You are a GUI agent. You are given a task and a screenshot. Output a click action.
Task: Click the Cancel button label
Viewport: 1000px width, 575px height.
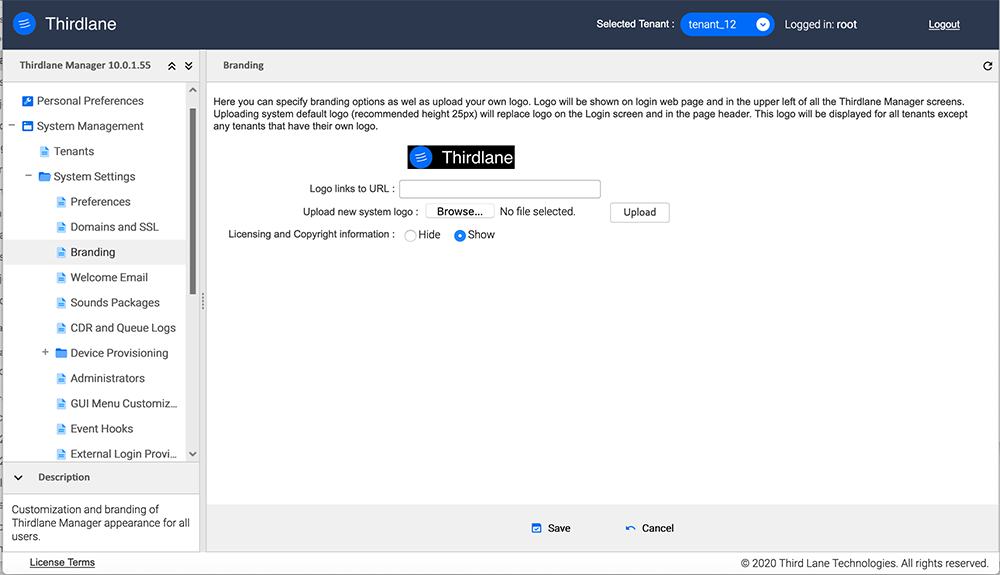(x=658, y=528)
